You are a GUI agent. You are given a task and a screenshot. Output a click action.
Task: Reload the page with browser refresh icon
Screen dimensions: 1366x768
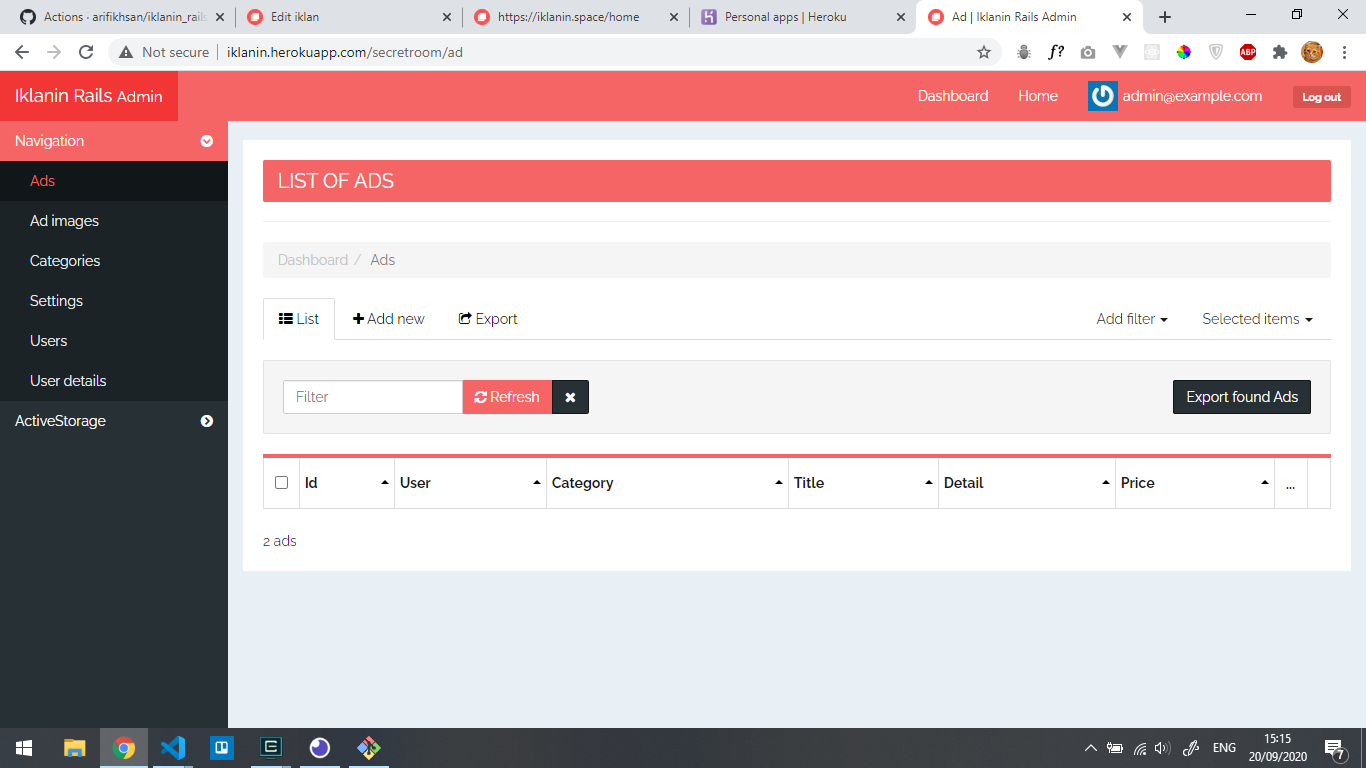click(x=85, y=51)
